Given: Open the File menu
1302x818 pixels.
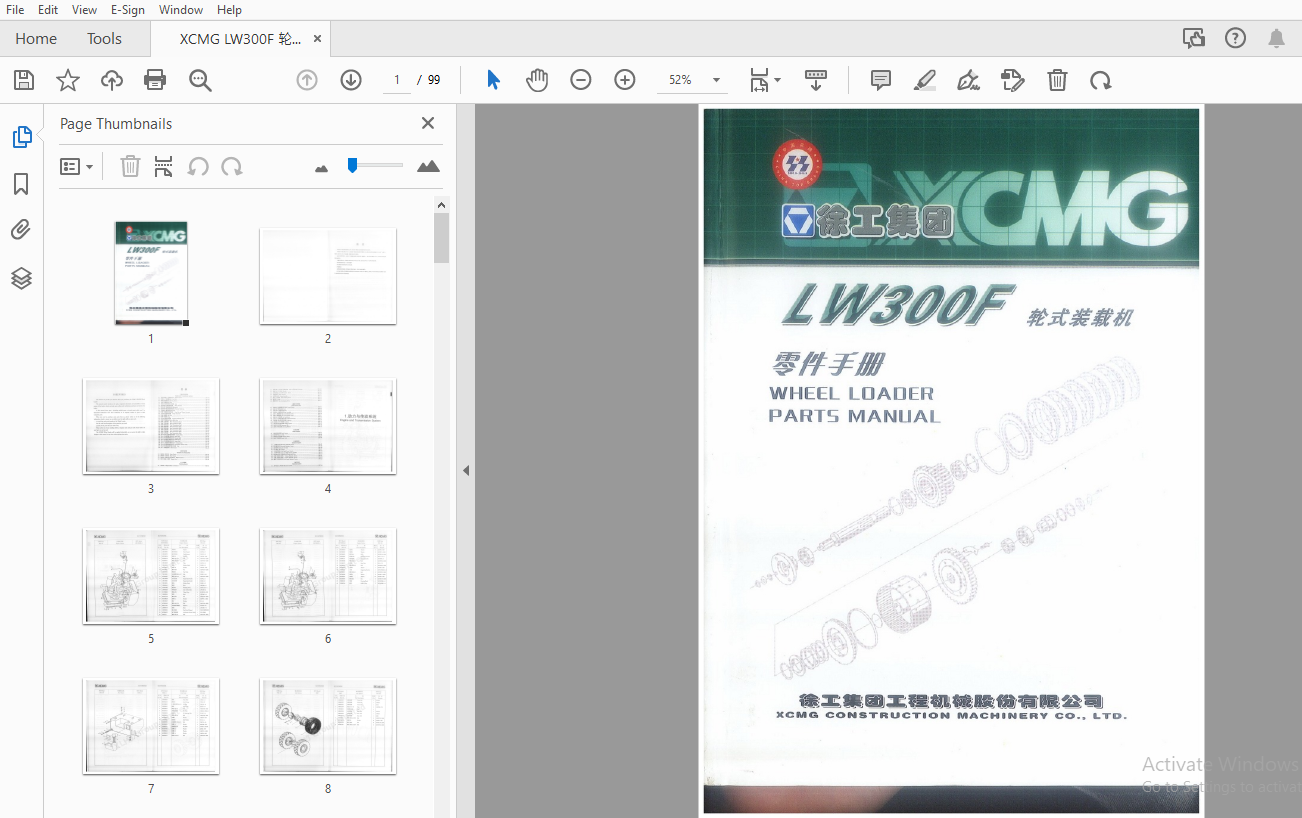Looking at the screenshot, I should (15, 9).
